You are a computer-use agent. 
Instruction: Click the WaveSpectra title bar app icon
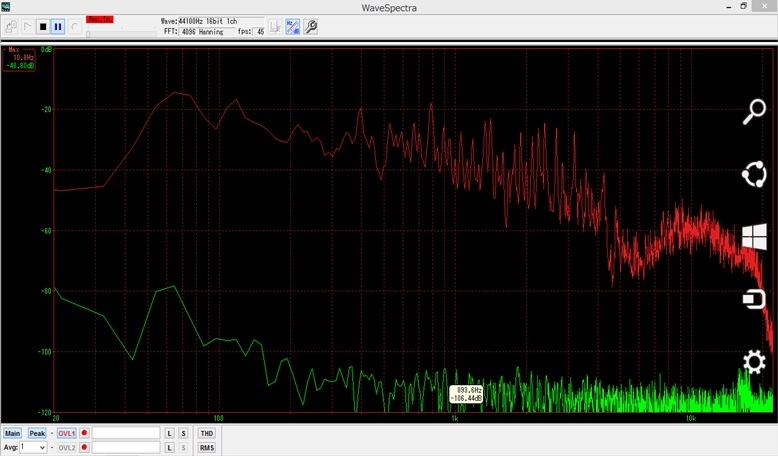(x=5, y=6)
